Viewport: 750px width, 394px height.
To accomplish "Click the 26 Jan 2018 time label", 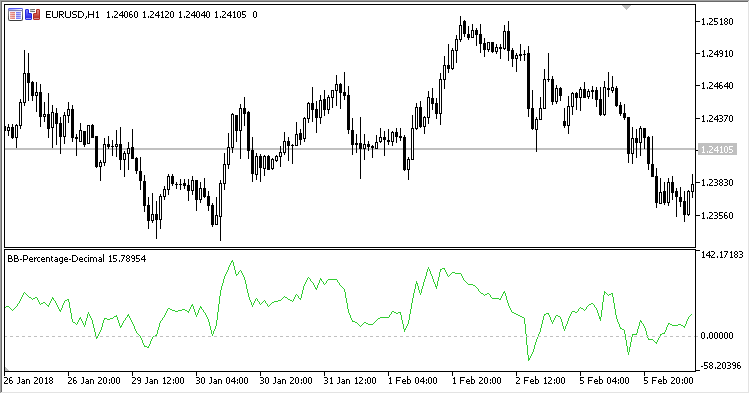I will click(x=29, y=381).
